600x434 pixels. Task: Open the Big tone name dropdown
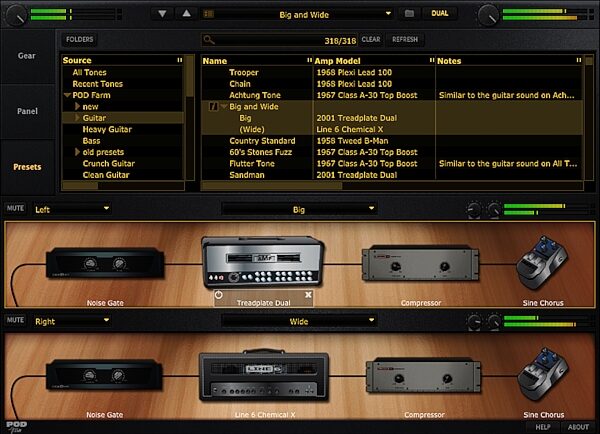click(x=299, y=209)
